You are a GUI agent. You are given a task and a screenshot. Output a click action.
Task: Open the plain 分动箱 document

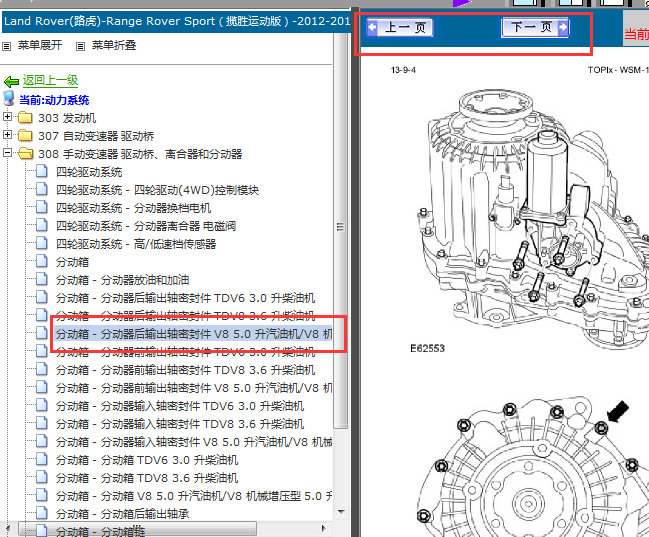pyautogui.click(x=72, y=262)
